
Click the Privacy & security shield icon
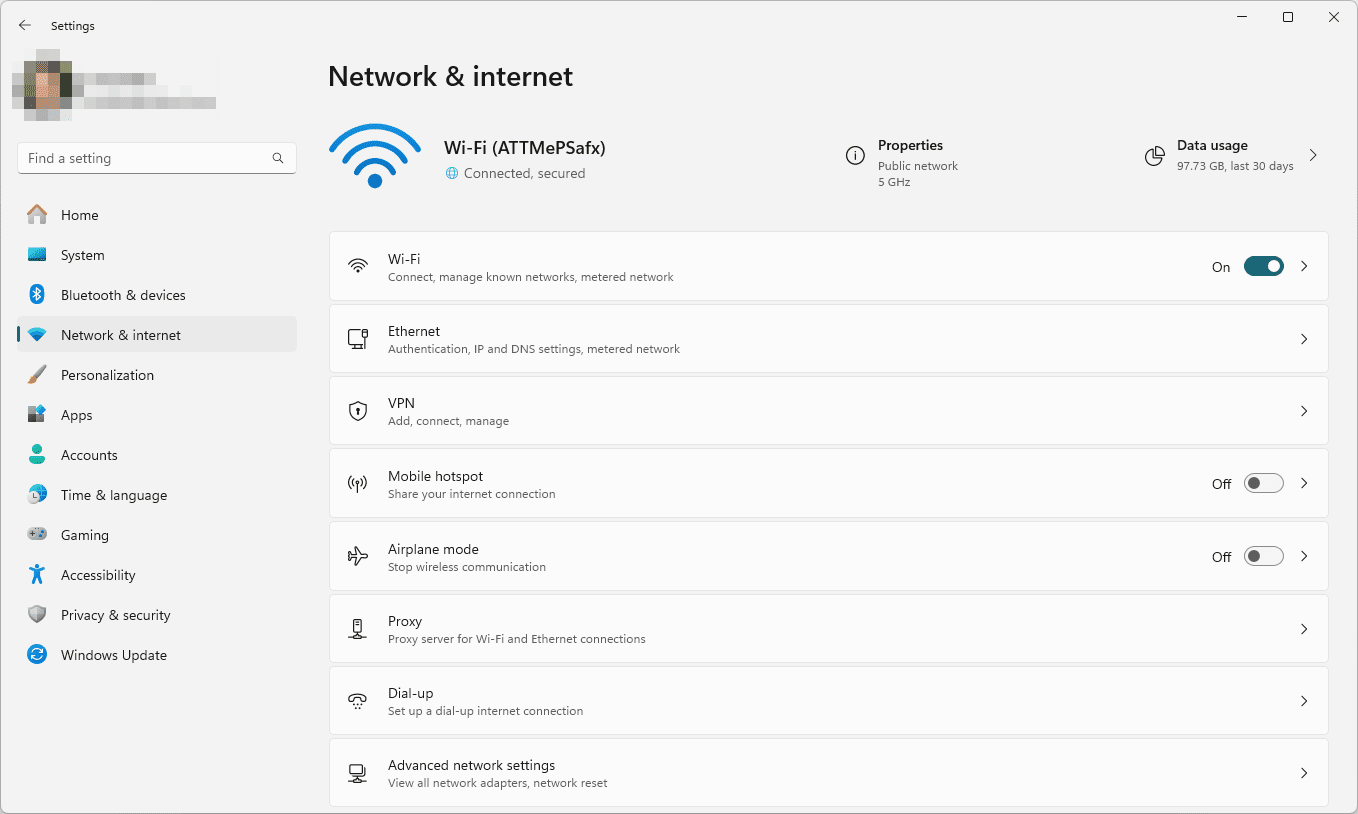coord(37,615)
